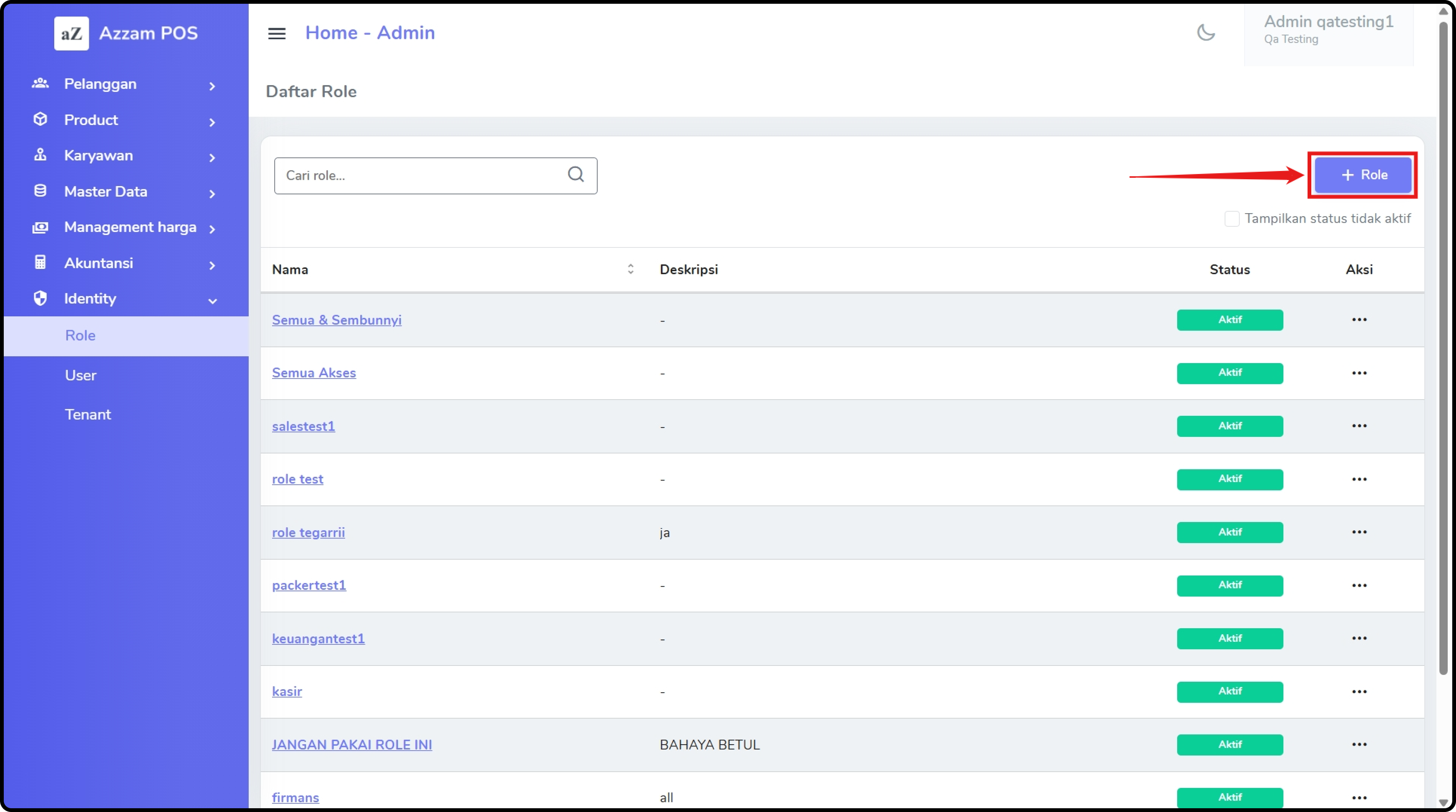Screen dimensions: 1456x812
Task: Open three-dot menu for kasir row
Action: click(1359, 691)
